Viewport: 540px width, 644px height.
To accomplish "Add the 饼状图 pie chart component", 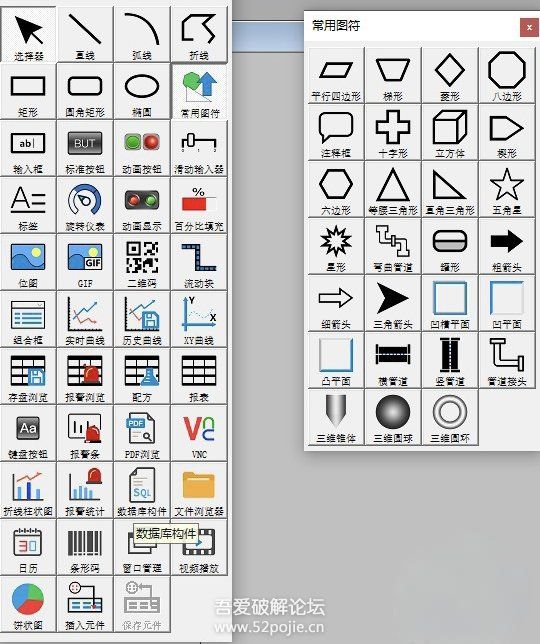I will click(x=28, y=605).
